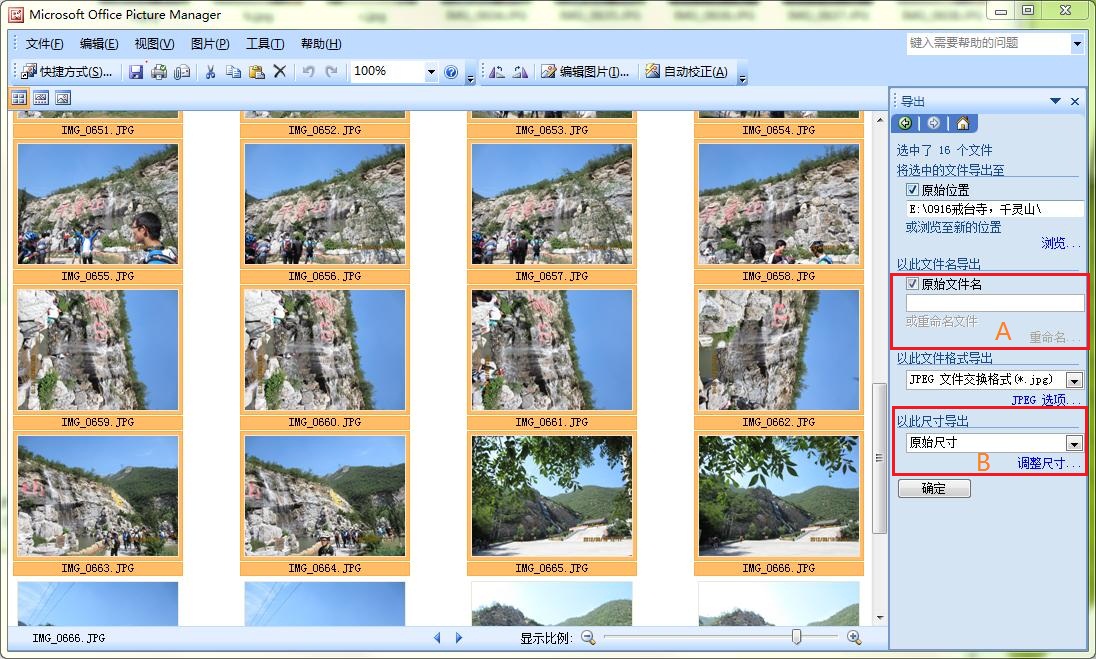Viewport: 1096px width, 659px height.
Task: Click the Cut scissors icon
Action: (210, 72)
